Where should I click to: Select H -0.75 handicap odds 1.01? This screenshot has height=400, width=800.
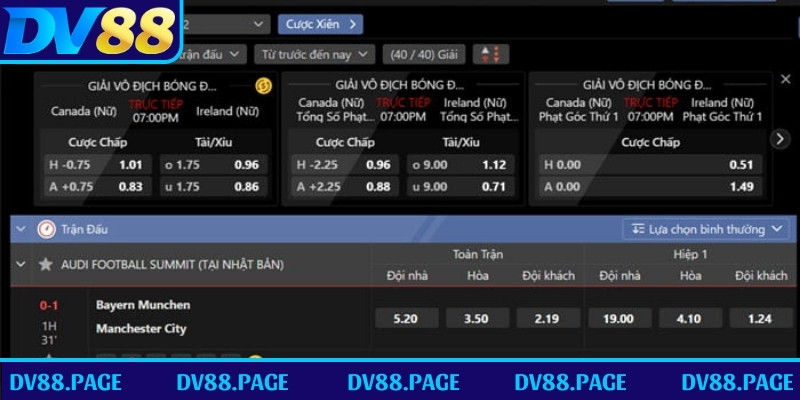[96, 165]
